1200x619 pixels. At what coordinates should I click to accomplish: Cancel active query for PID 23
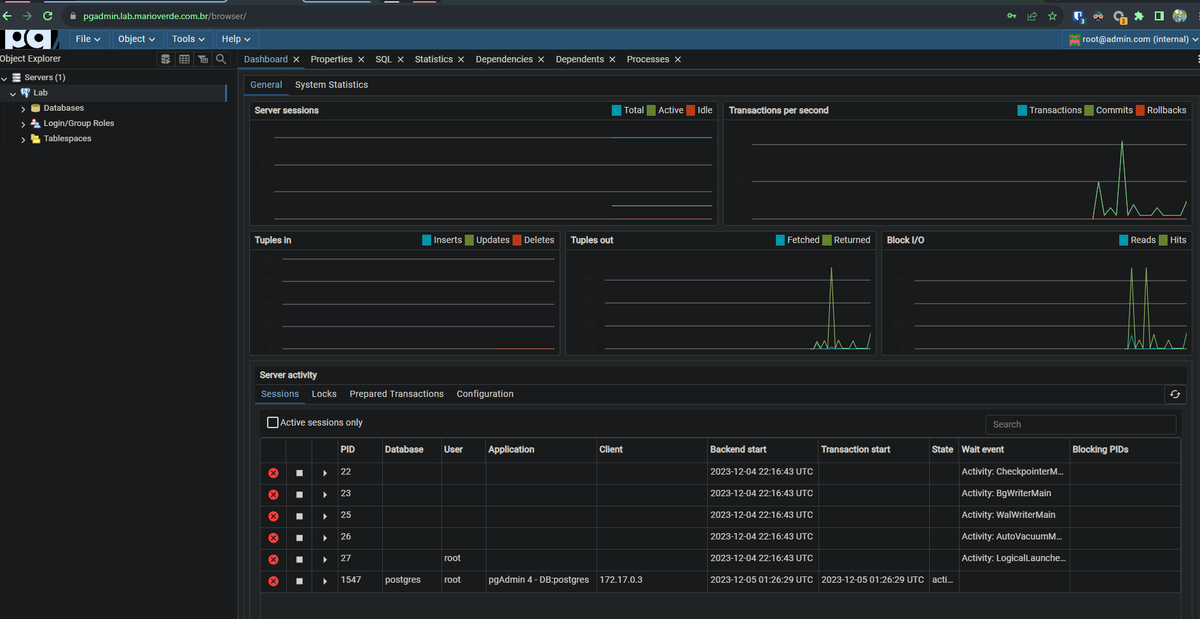pyautogui.click(x=299, y=494)
